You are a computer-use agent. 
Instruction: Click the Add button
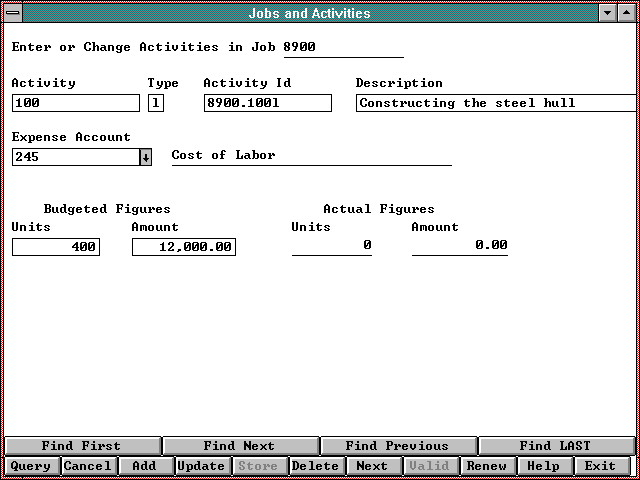click(145, 466)
